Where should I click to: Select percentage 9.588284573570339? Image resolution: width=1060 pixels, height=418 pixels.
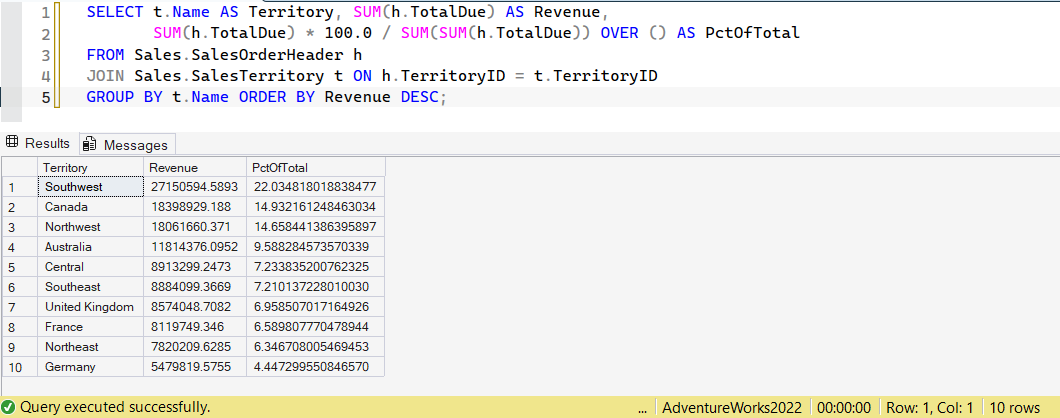click(x=316, y=247)
